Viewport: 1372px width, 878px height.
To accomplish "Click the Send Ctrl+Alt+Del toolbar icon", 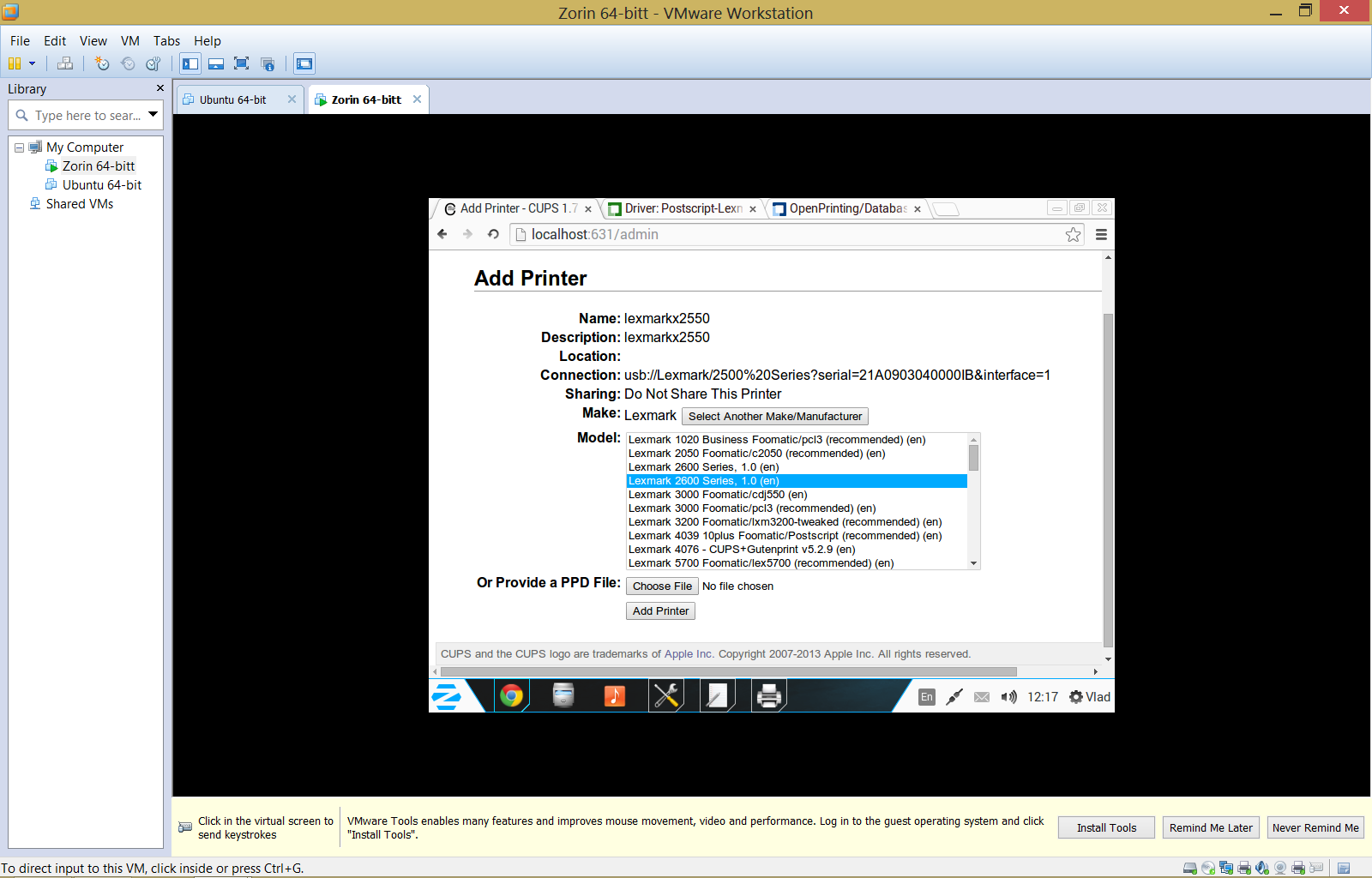I will pos(65,63).
